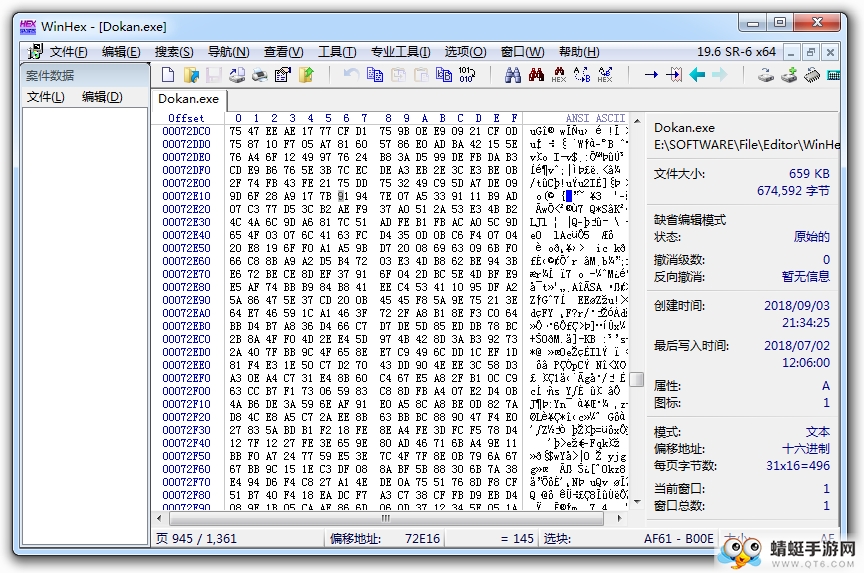Click the Go to line arrow-to-bar icon

(x=674, y=74)
